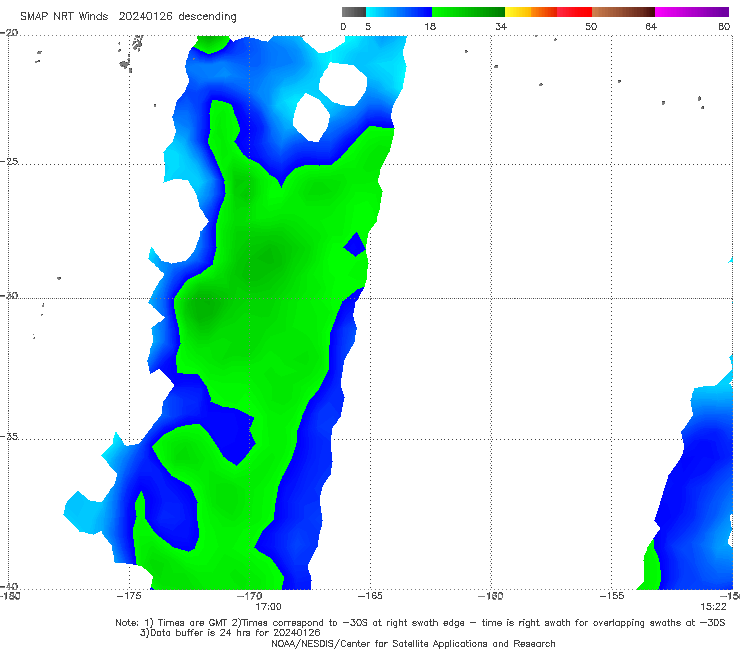
Task: Click the color bar label '34'
Action: pyautogui.click(x=501, y=26)
